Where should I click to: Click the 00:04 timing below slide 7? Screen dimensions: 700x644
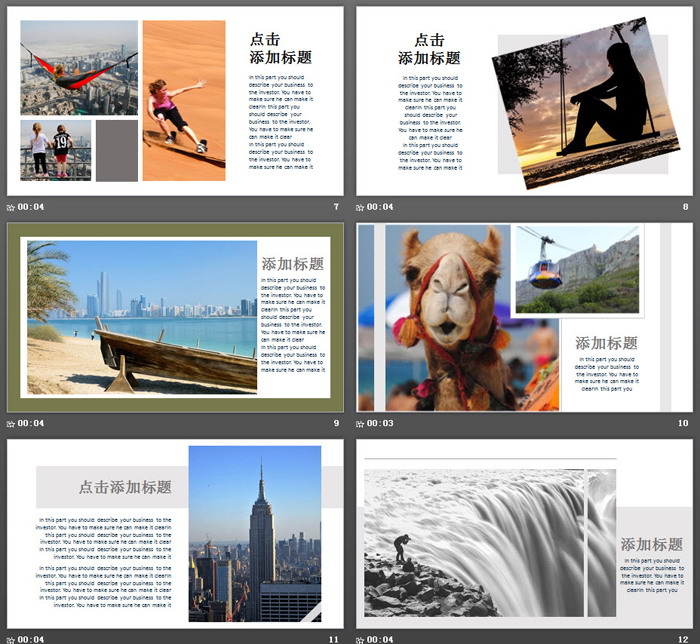pos(31,207)
